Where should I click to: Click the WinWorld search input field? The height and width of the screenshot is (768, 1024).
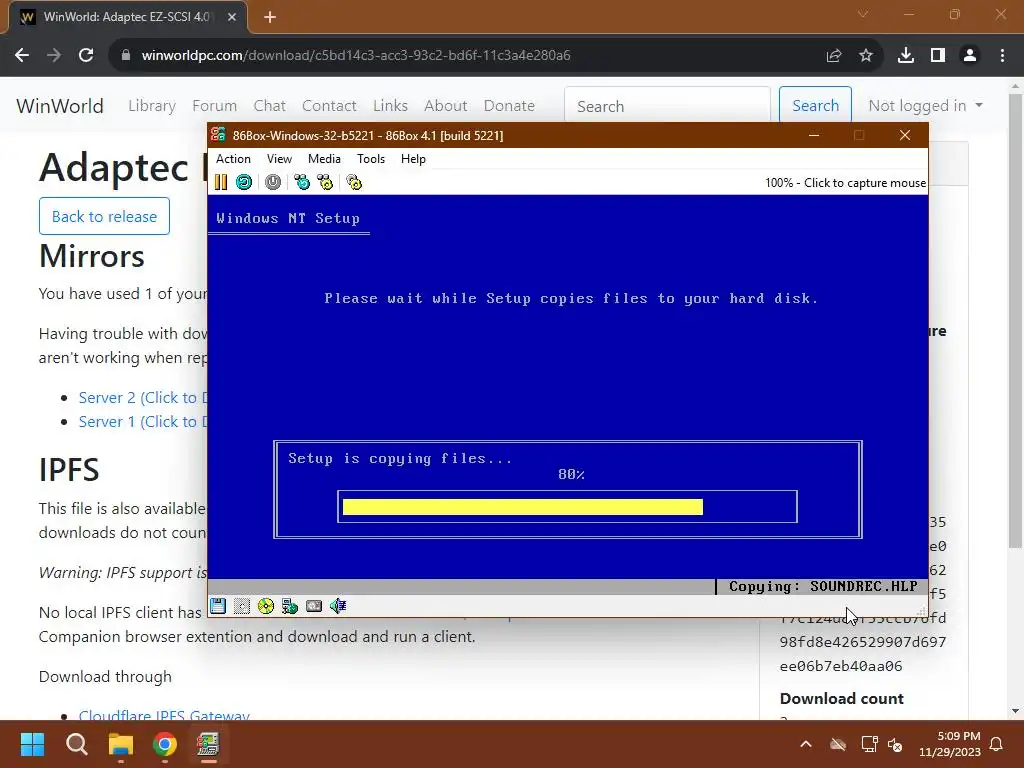pyautogui.click(x=667, y=106)
